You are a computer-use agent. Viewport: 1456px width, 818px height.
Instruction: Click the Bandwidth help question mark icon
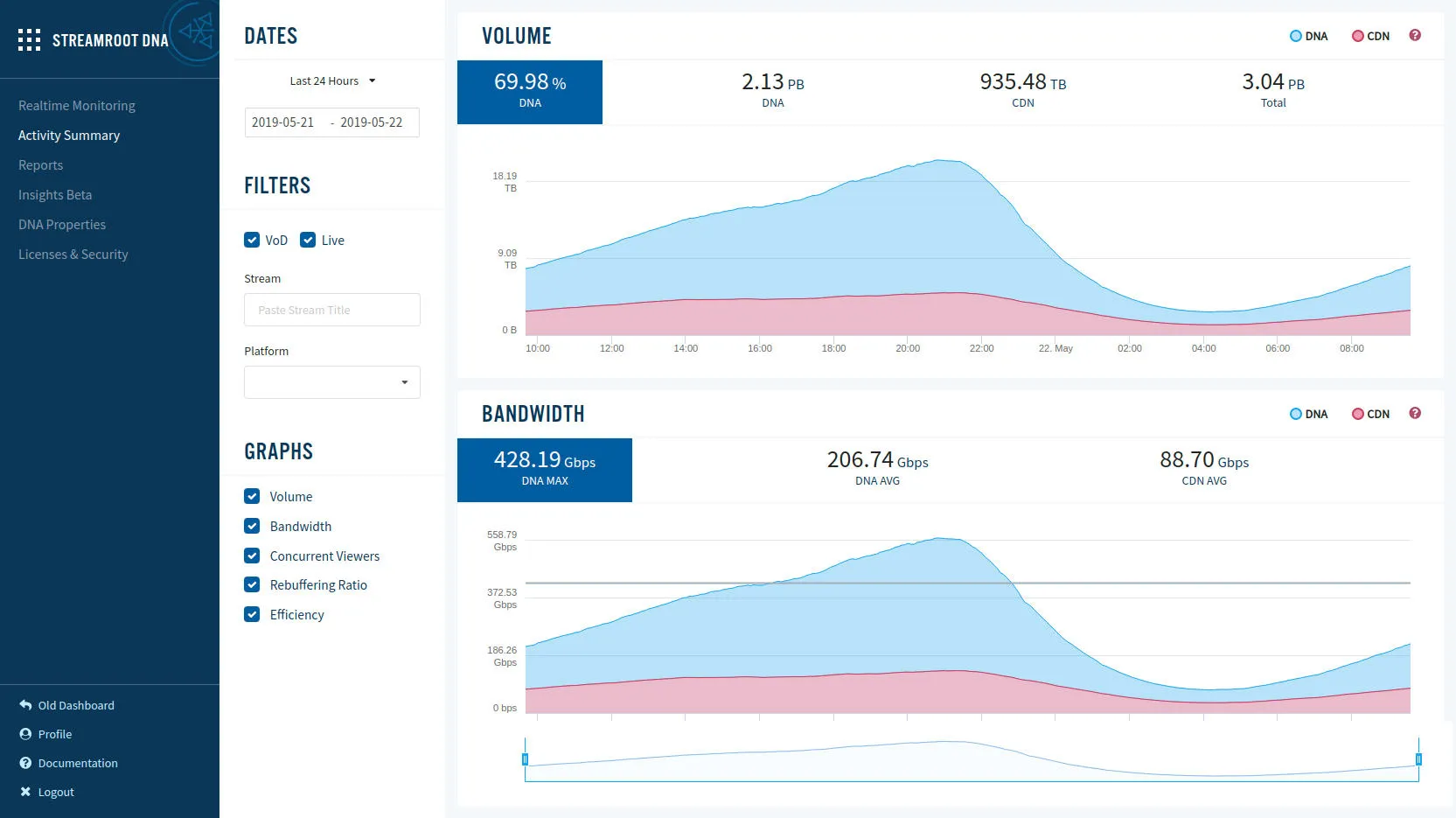click(x=1415, y=413)
